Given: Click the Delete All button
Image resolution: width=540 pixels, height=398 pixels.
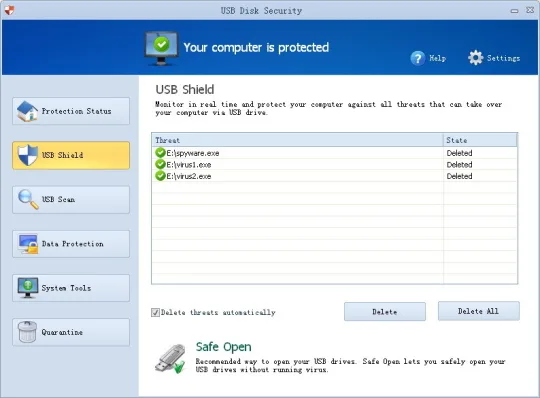Looking at the screenshot, I should click(479, 311).
